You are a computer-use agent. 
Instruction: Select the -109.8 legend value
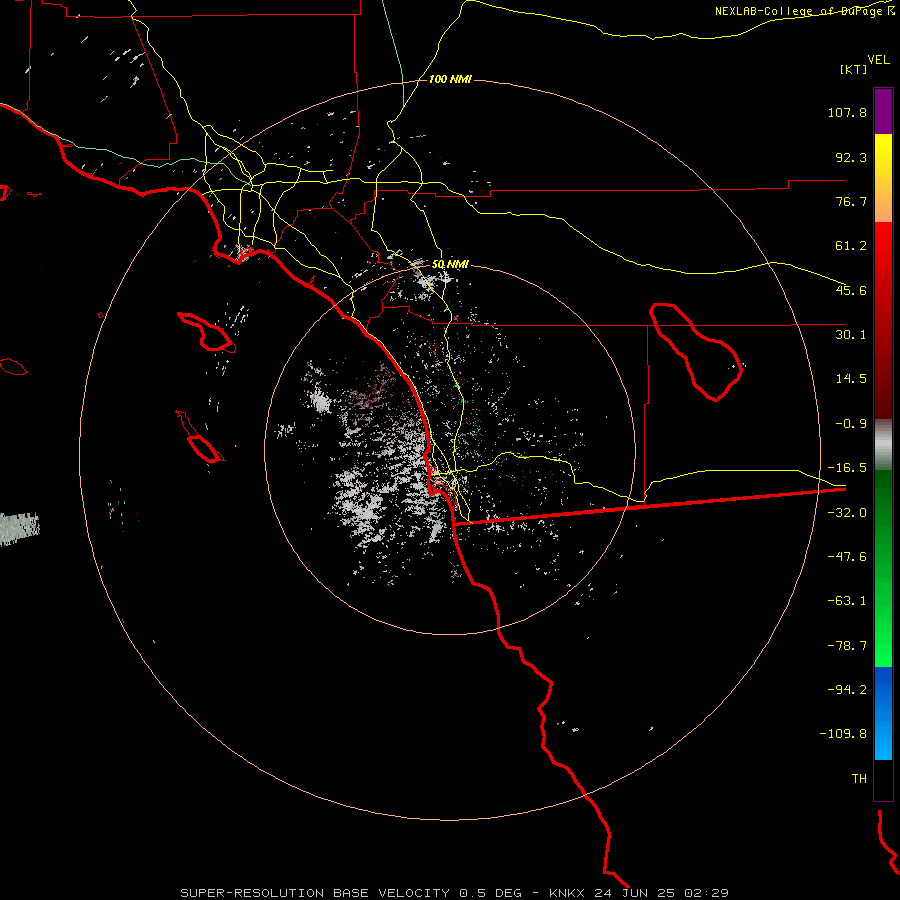pyautogui.click(x=843, y=734)
